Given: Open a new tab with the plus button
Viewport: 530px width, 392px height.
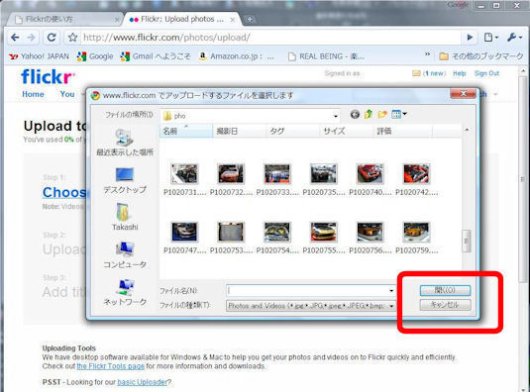Looking at the screenshot, I should (250, 20).
